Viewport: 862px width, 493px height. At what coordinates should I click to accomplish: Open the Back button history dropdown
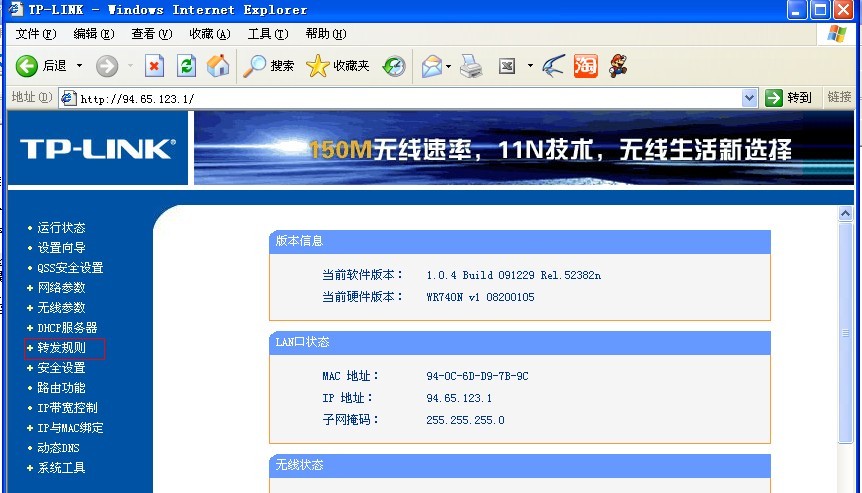78,66
